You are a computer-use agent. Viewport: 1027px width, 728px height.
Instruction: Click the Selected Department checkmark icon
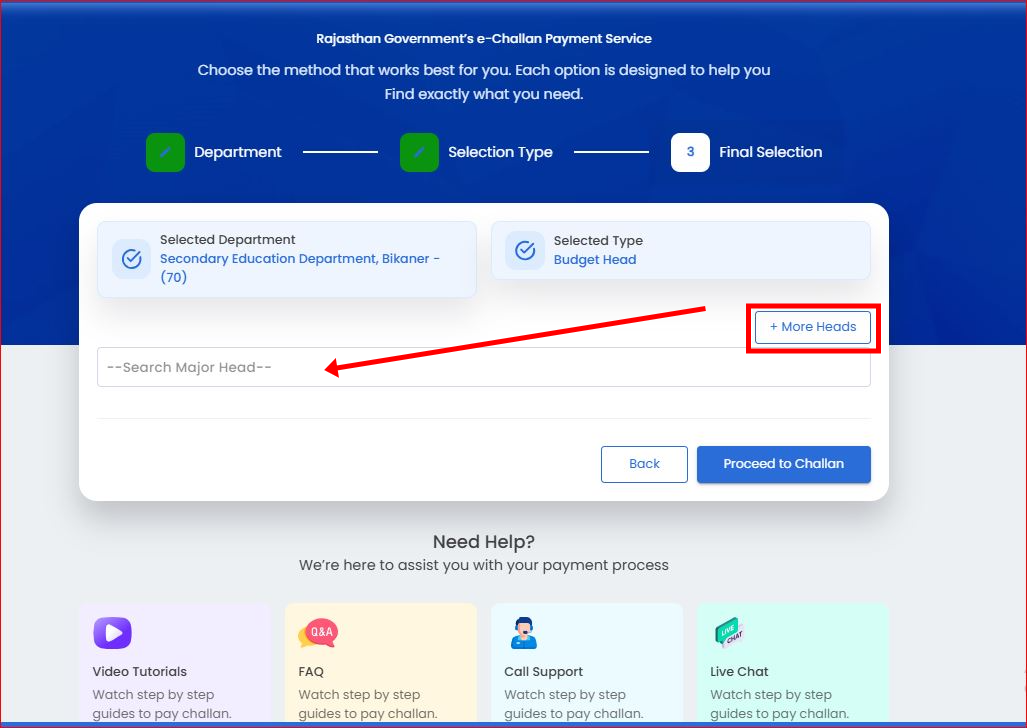132,259
